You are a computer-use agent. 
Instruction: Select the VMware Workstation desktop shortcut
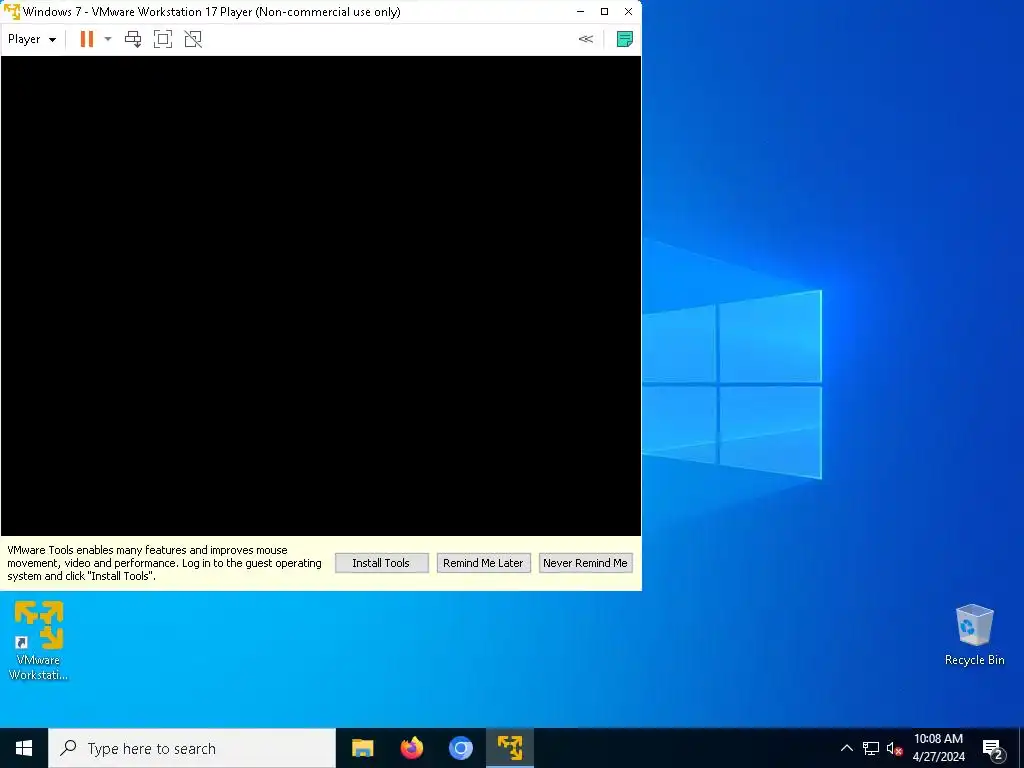(39, 641)
